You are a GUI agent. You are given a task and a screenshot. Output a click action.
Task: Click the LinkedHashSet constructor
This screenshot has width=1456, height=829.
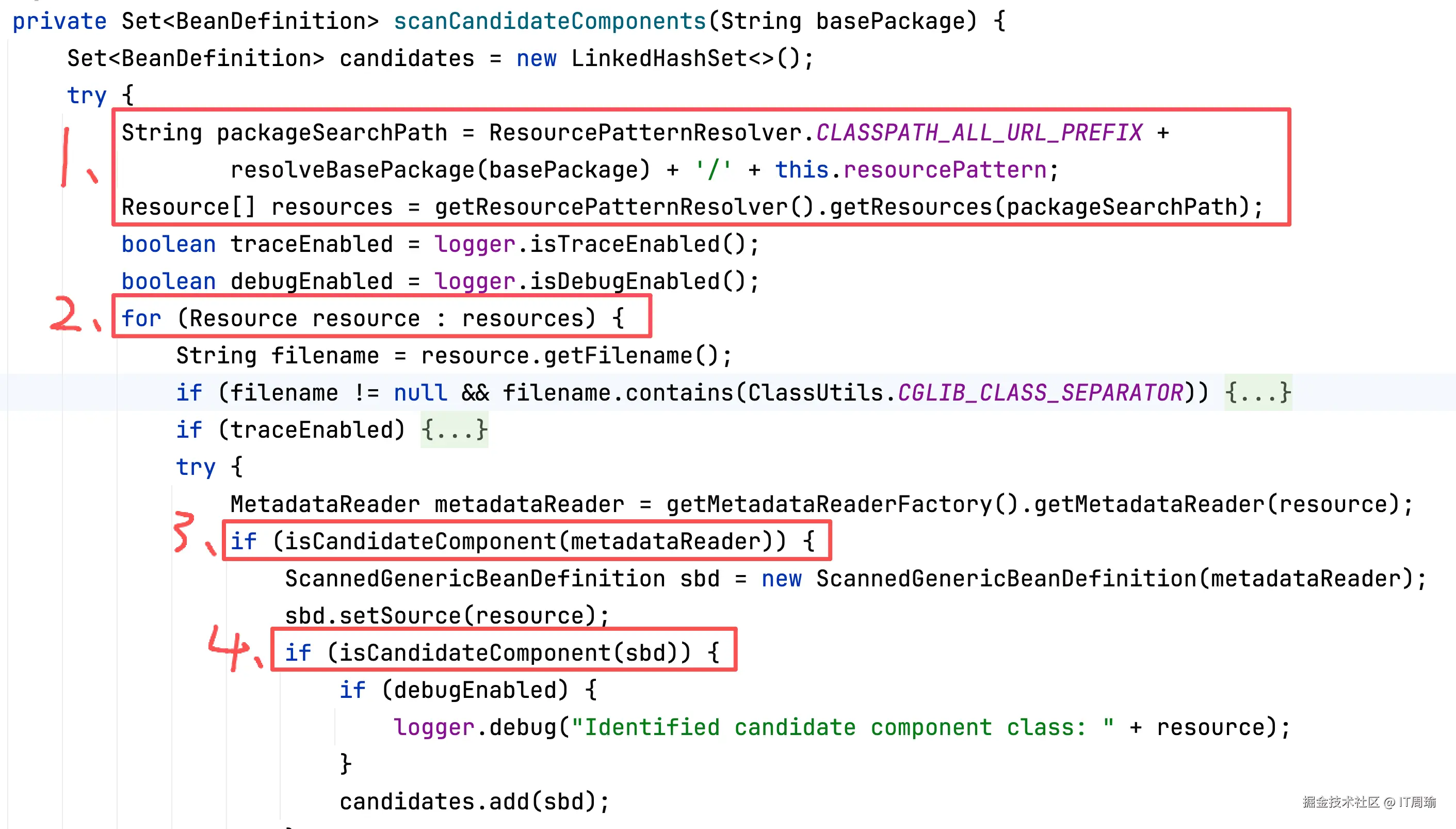tap(659, 59)
